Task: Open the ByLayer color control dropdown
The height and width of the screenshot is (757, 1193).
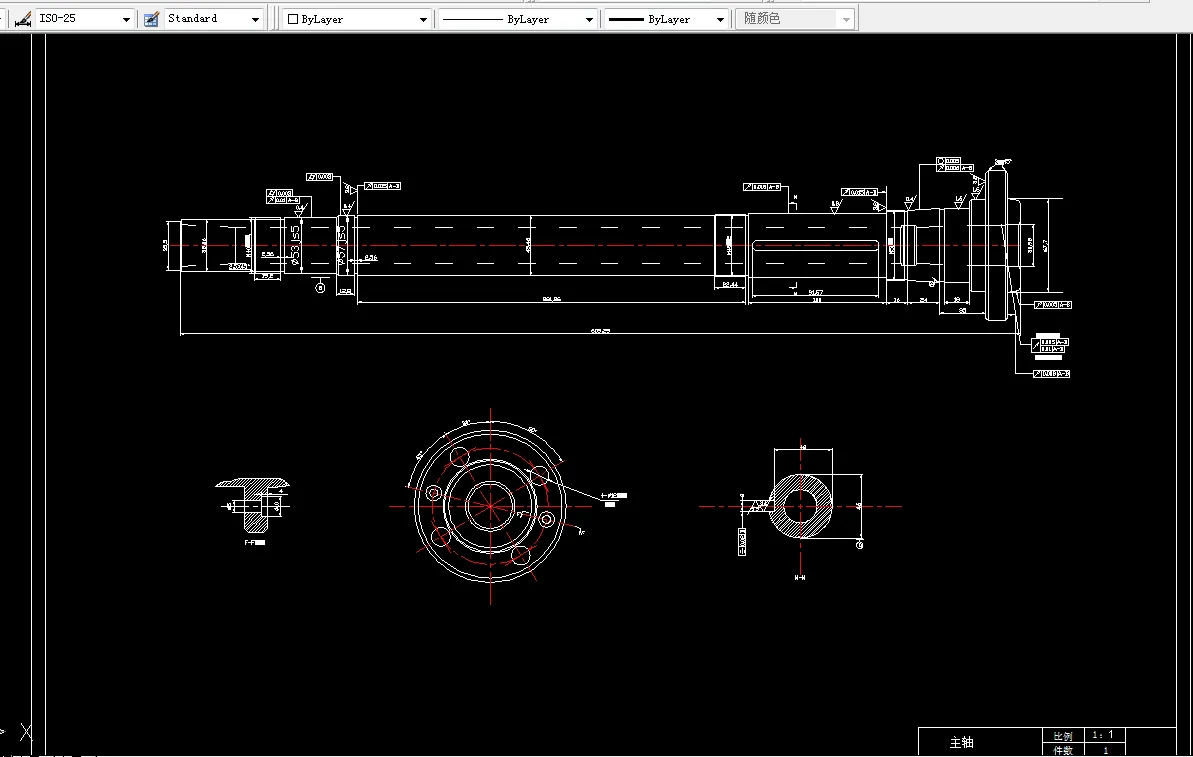Action: click(357, 19)
